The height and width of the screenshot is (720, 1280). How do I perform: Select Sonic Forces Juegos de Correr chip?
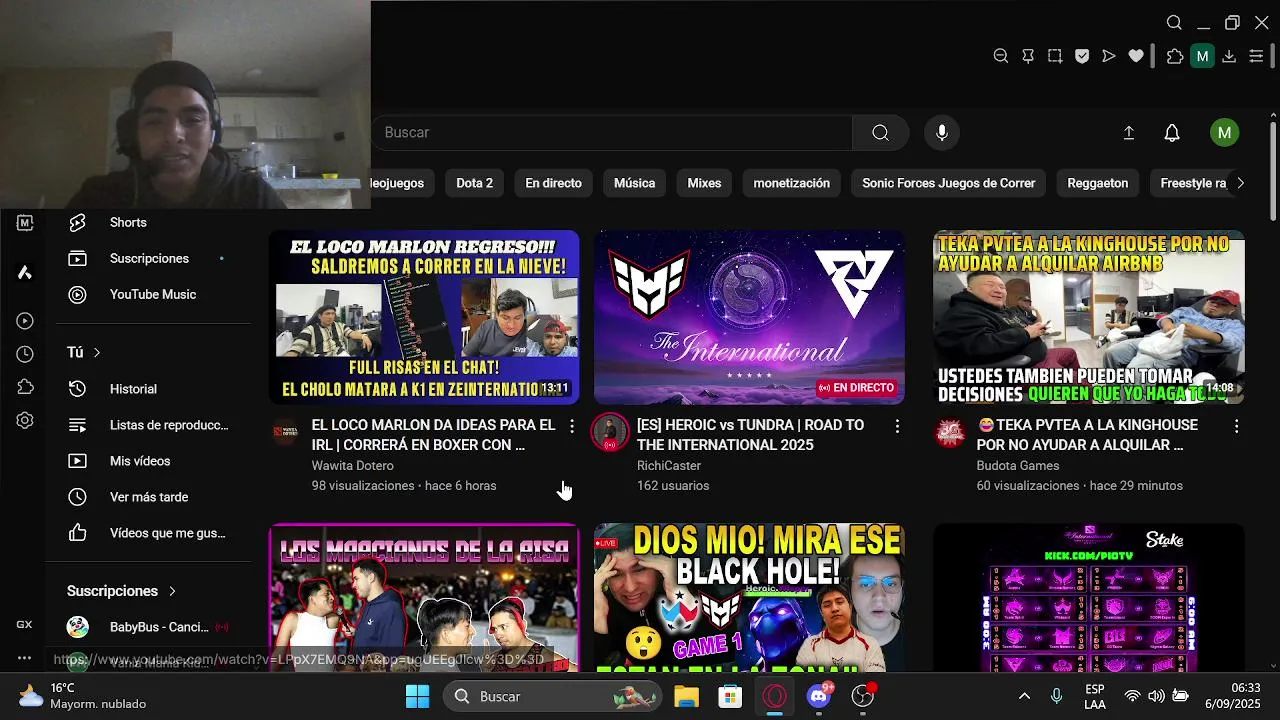(x=948, y=183)
